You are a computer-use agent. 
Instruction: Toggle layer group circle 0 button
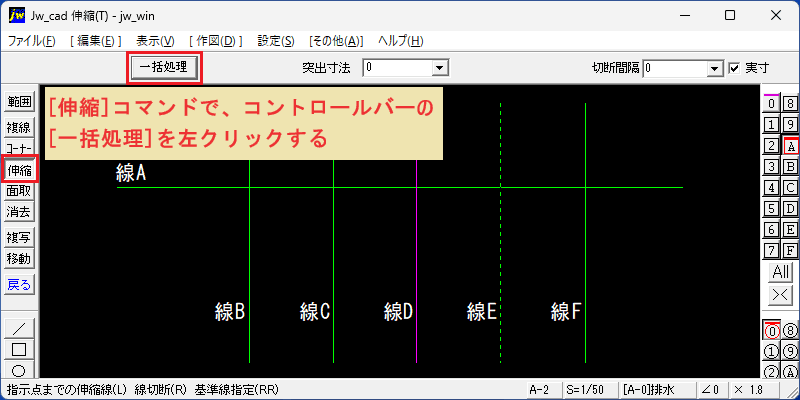(771, 332)
